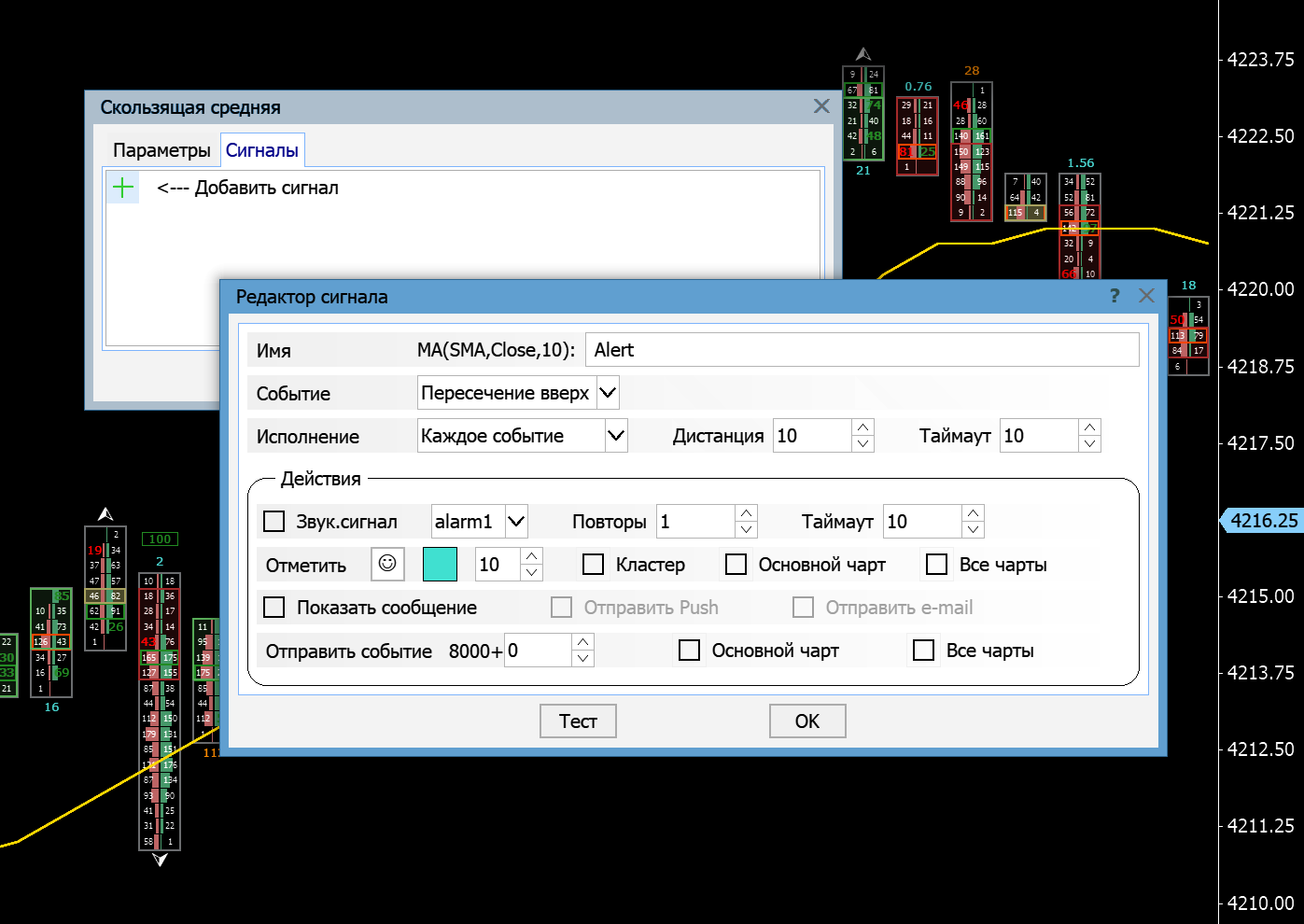The width and height of the screenshot is (1304, 924).
Task: Open the smiley marker symbol picker
Action: (387, 564)
